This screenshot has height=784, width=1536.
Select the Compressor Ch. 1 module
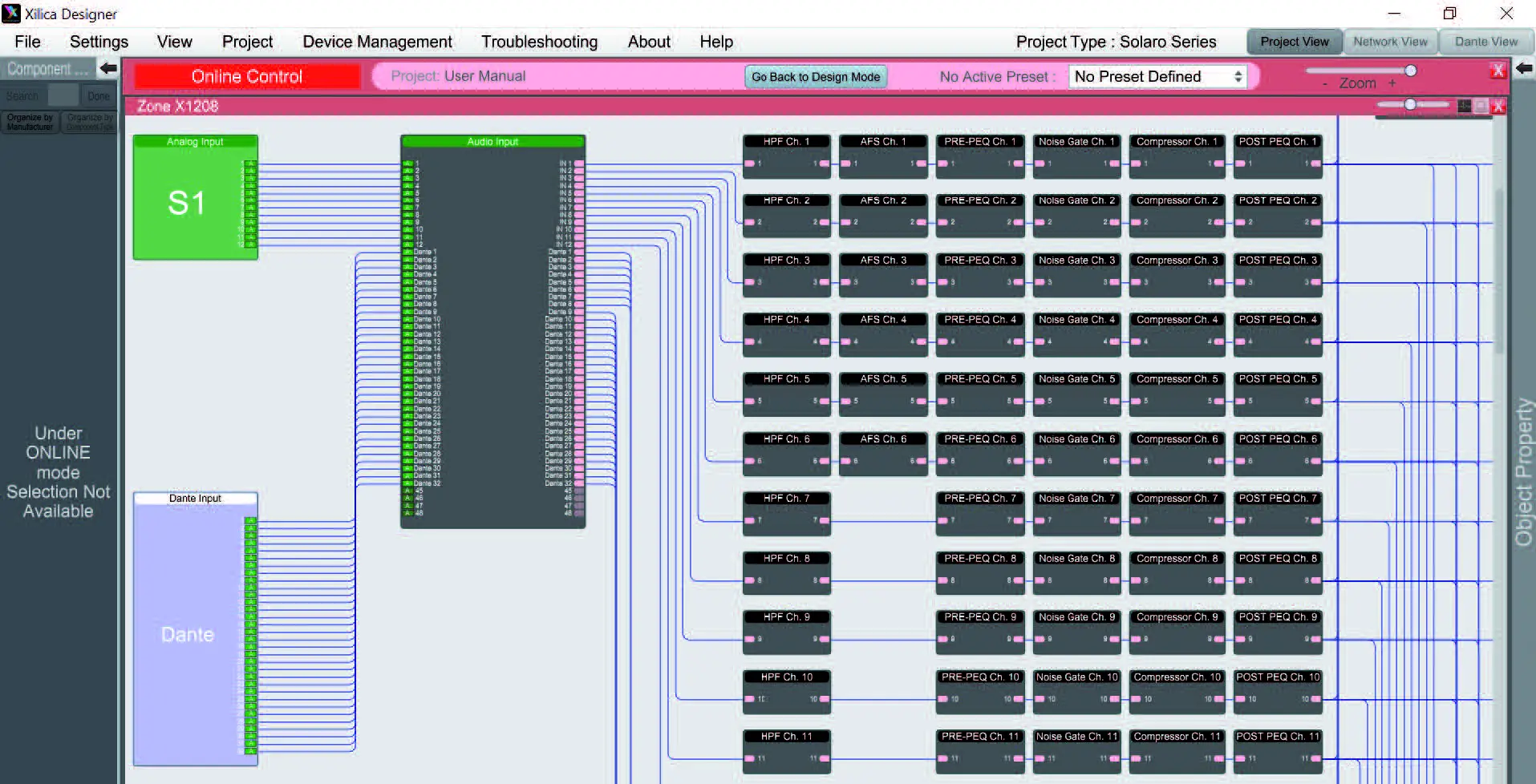(x=1177, y=156)
